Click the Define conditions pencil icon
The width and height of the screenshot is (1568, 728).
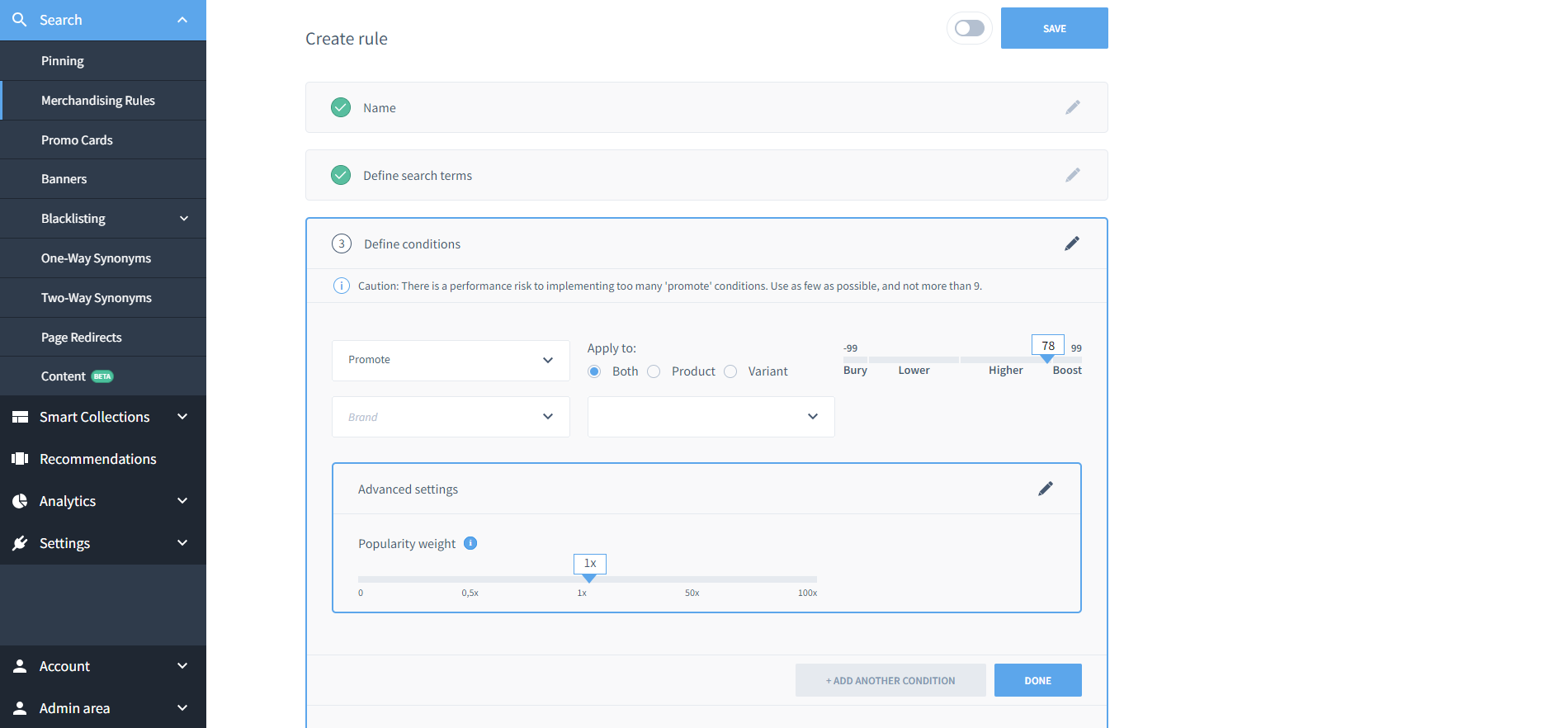pos(1071,243)
